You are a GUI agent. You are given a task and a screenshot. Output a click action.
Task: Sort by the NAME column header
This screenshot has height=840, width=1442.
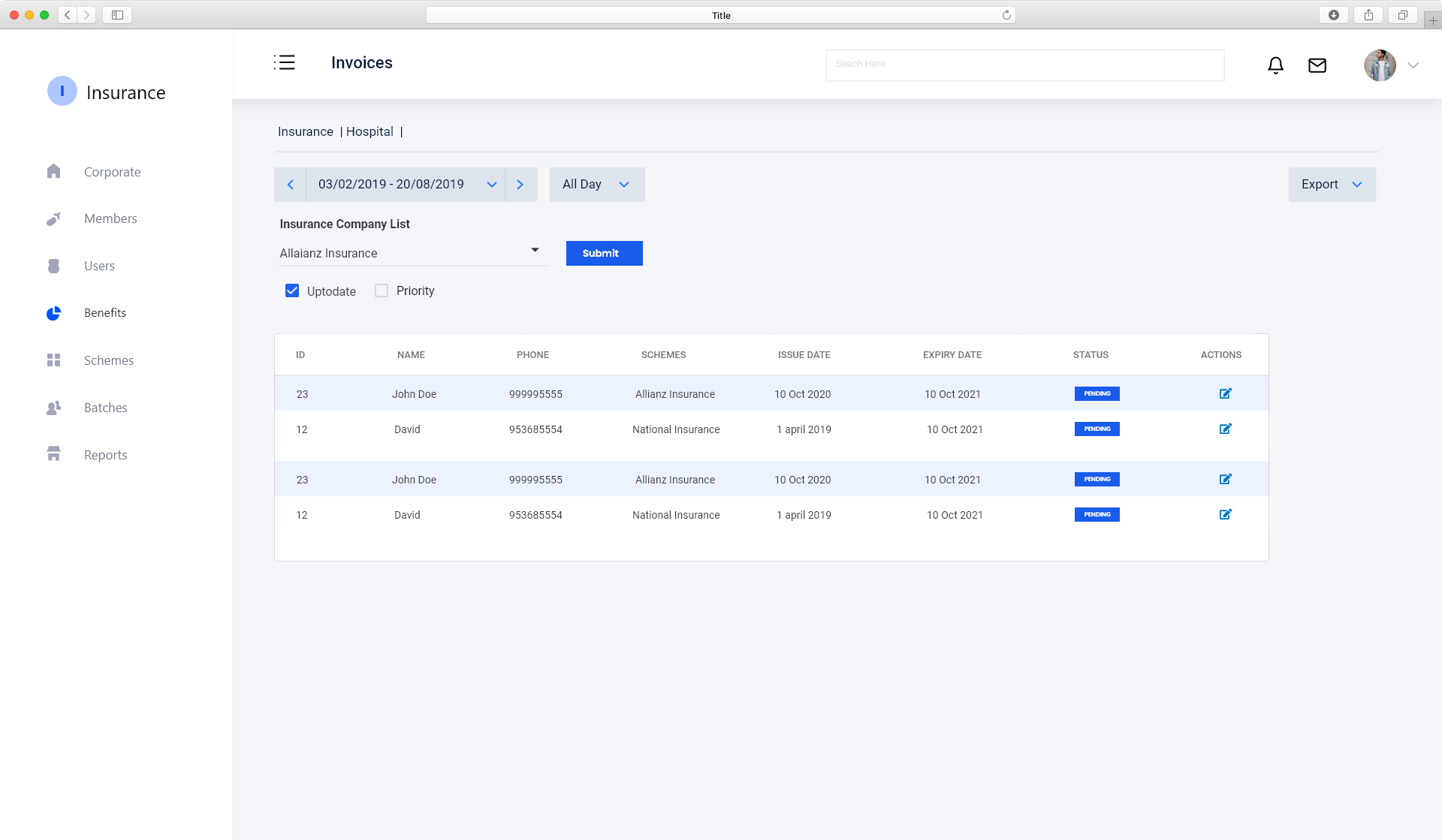click(x=411, y=354)
